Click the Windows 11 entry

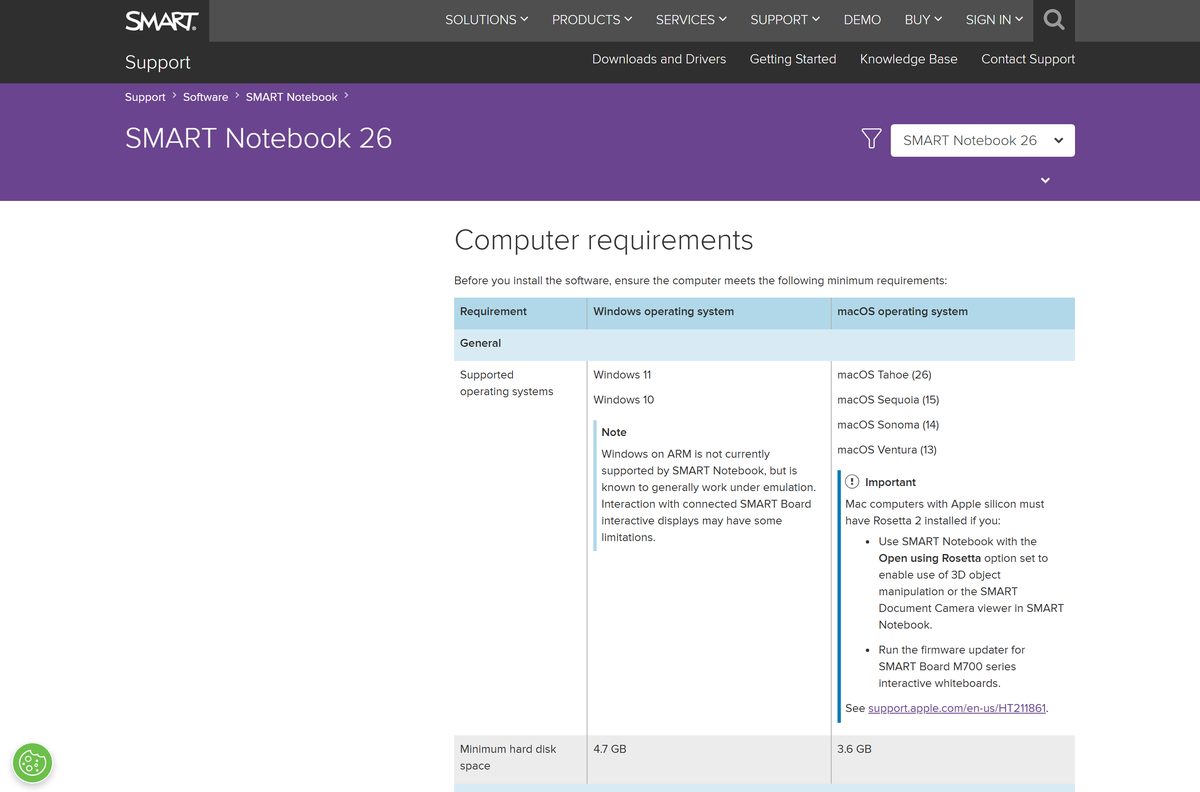pos(622,375)
